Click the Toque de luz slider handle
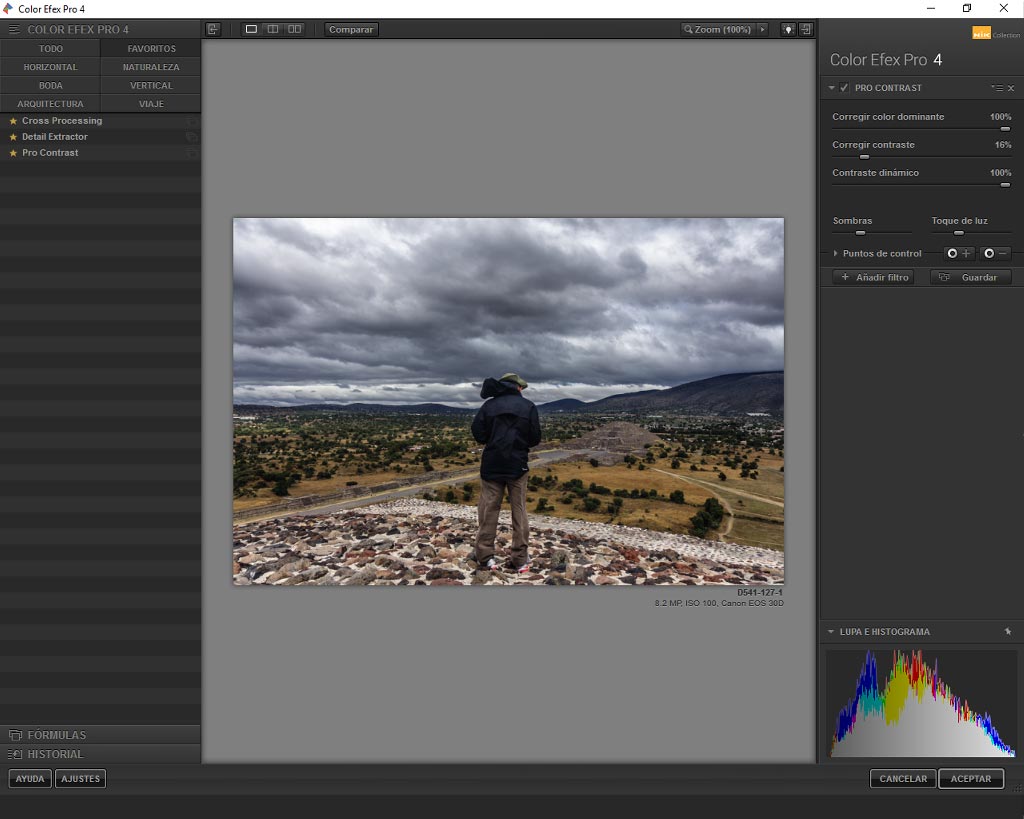 pyautogui.click(x=959, y=233)
